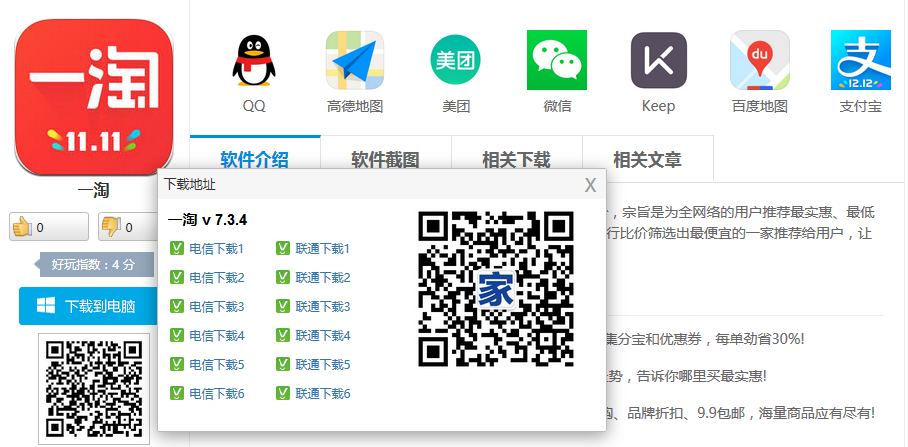Click the 下载到电脑 button
This screenshot has width=908, height=447.
(89, 306)
